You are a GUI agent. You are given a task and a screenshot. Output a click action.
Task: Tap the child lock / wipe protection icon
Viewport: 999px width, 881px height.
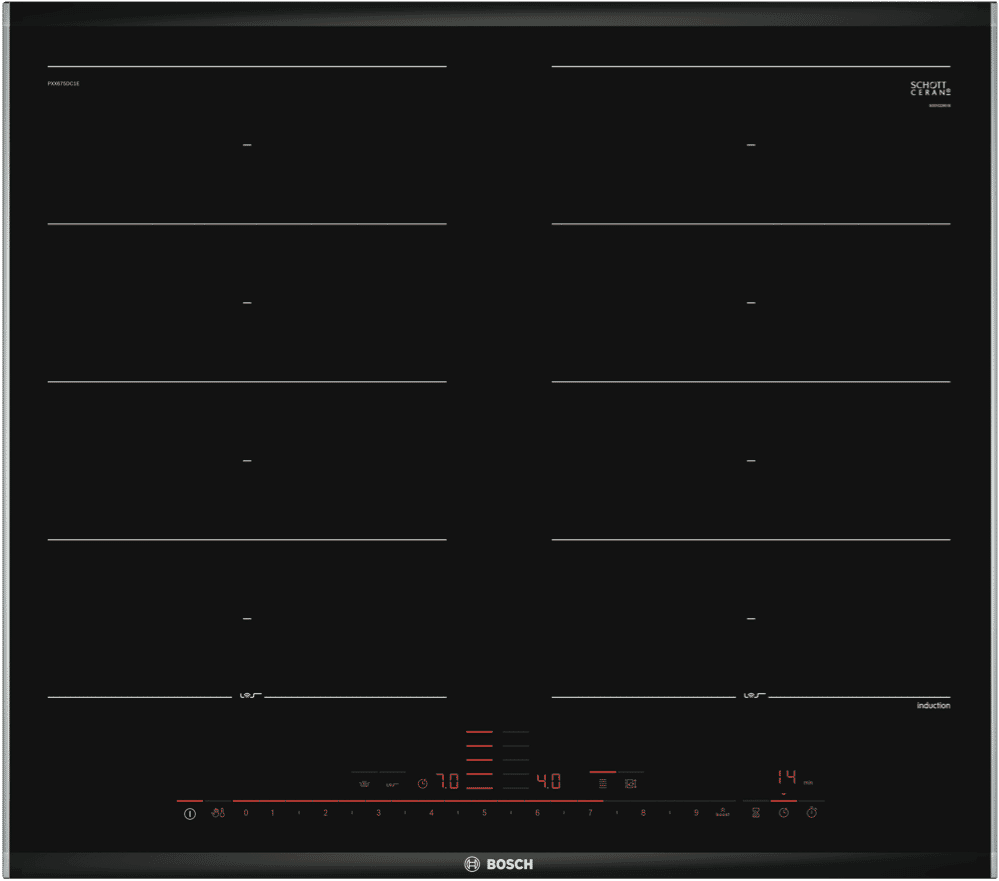[218, 813]
